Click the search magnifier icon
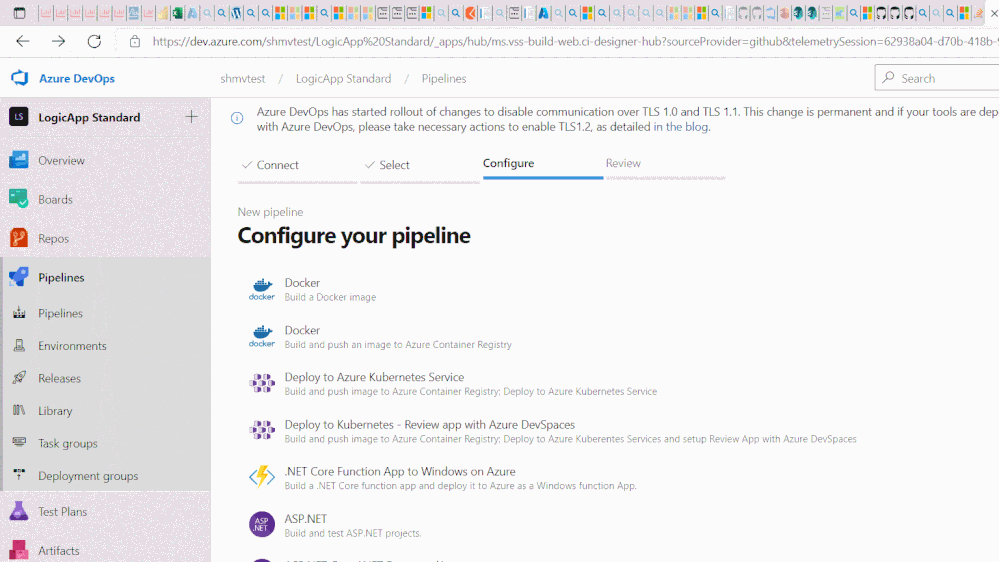Image resolution: width=999 pixels, height=562 pixels. coord(888,78)
